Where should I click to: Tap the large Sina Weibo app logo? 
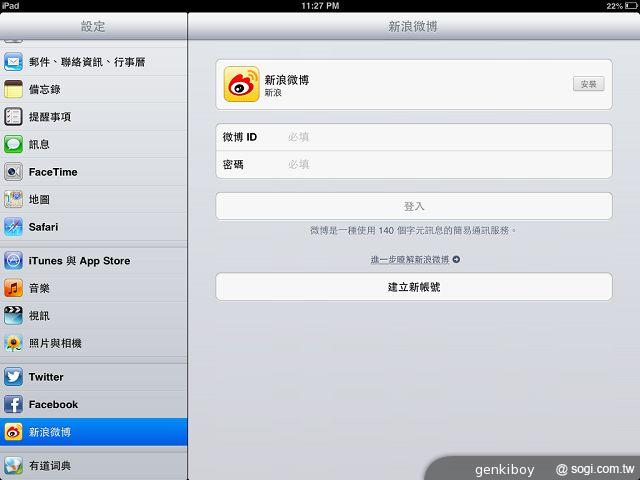(x=241, y=84)
